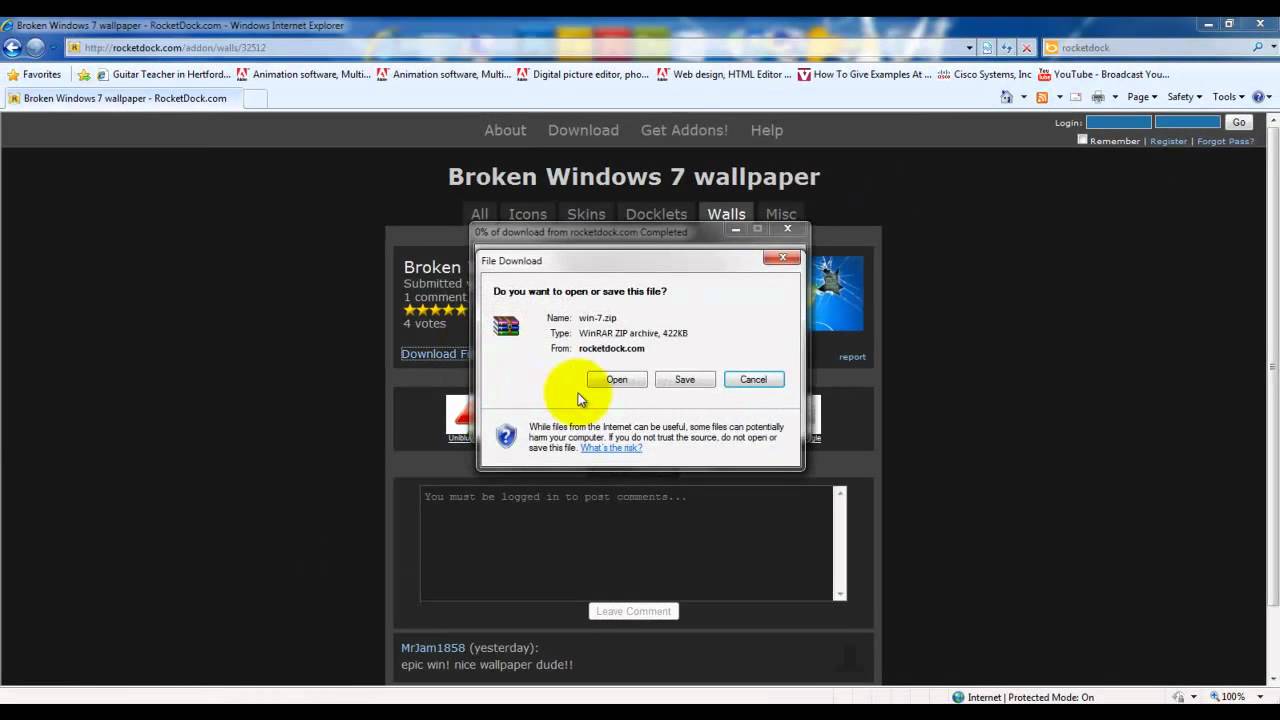This screenshot has height=720, width=1280.
Task: Click the browser Back arrow button
Action: [x=12, y=47]
